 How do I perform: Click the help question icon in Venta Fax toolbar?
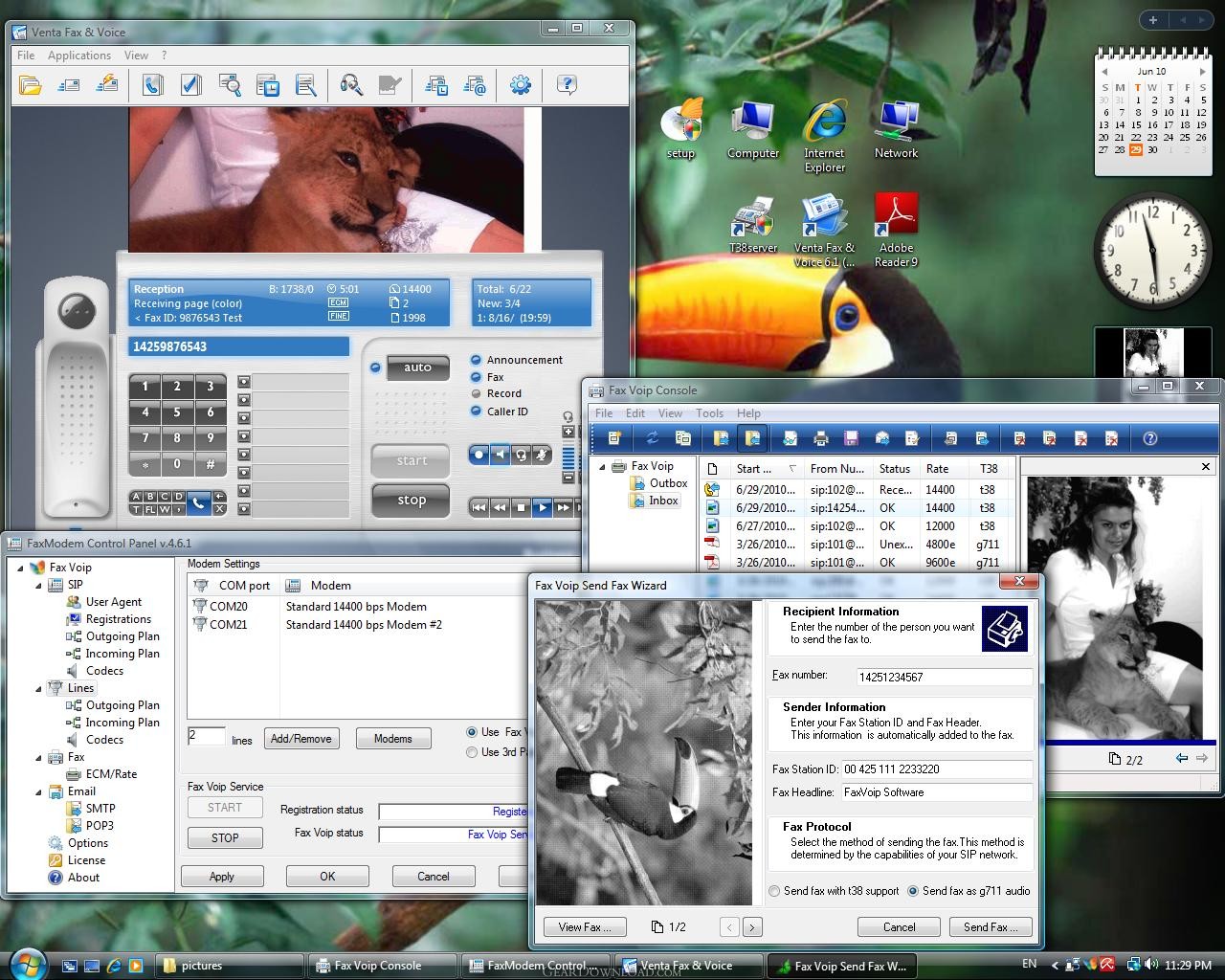[x=567, y=85]
